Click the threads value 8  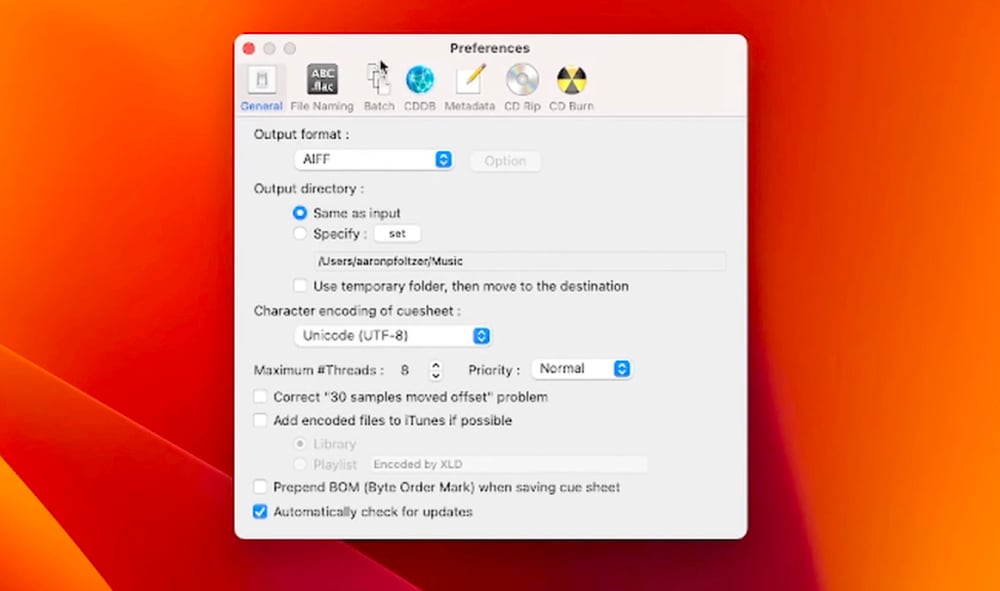[405, 370]
